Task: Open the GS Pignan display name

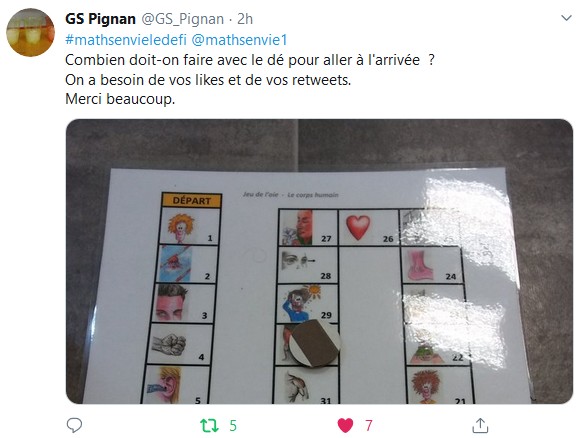Action: (100, 19)
